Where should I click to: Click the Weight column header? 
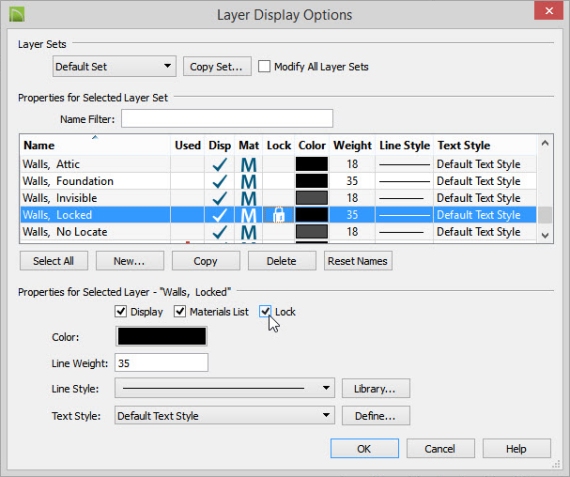click(352, 145)
